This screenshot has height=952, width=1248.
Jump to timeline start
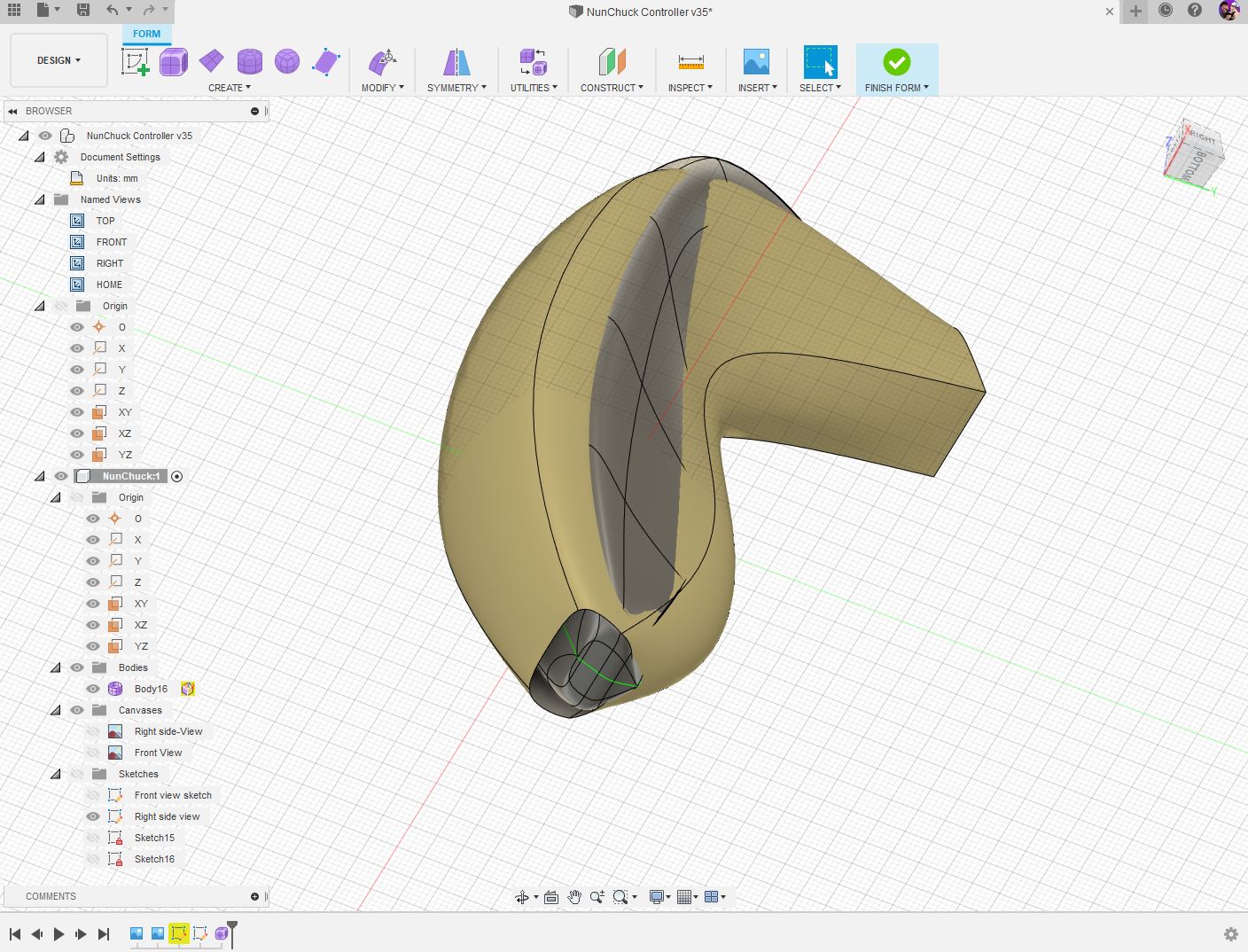(x=15, y=934)
